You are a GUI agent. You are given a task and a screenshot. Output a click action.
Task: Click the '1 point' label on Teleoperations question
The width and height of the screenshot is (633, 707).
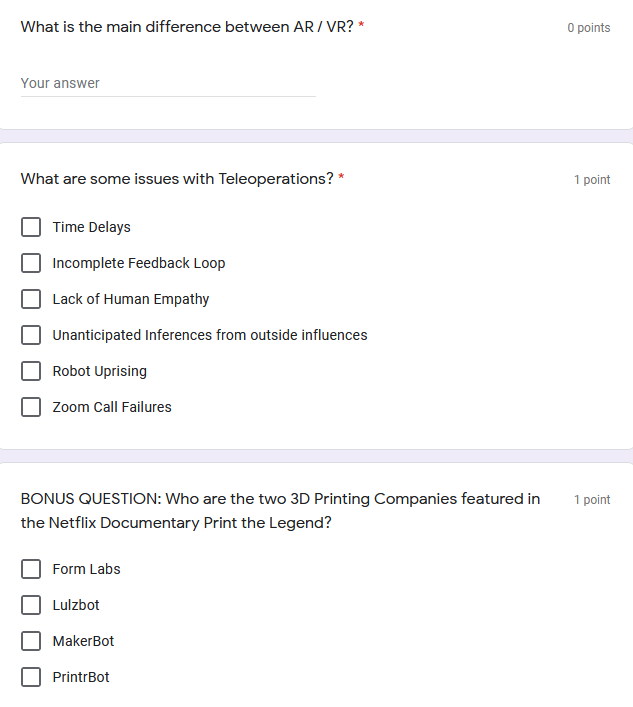click(x=592, y=180)
